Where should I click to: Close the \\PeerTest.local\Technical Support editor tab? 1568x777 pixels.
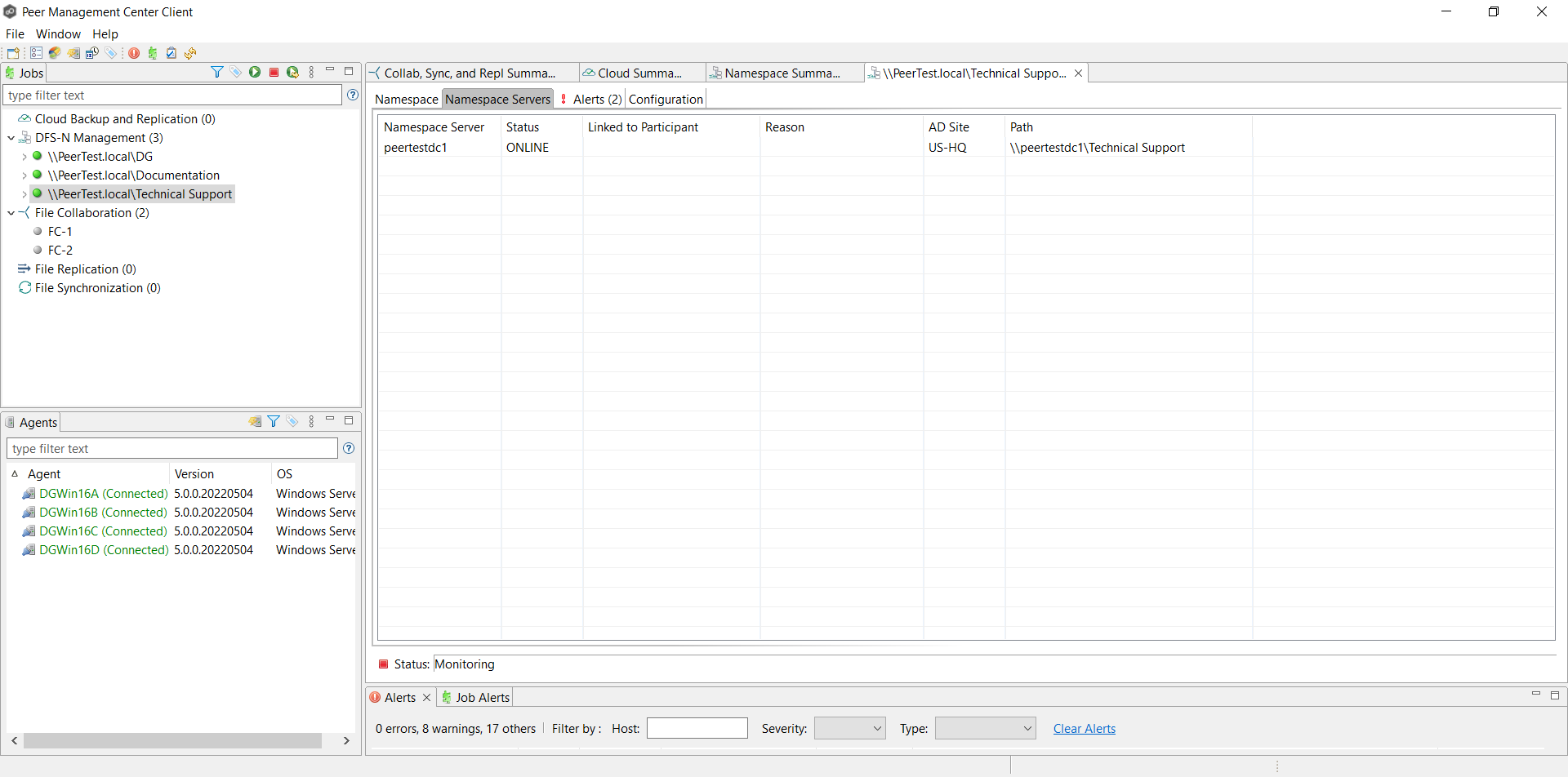[1078, 73]
